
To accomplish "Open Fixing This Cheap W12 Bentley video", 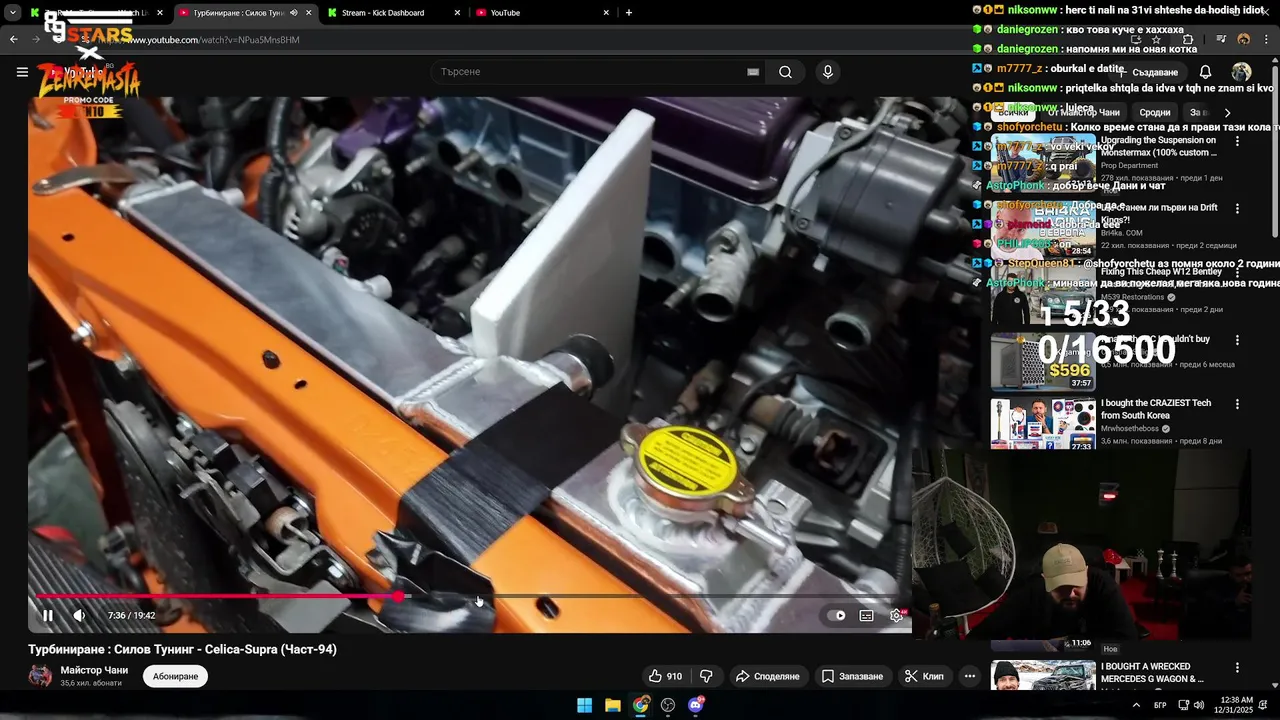I will coord(1161,272).
